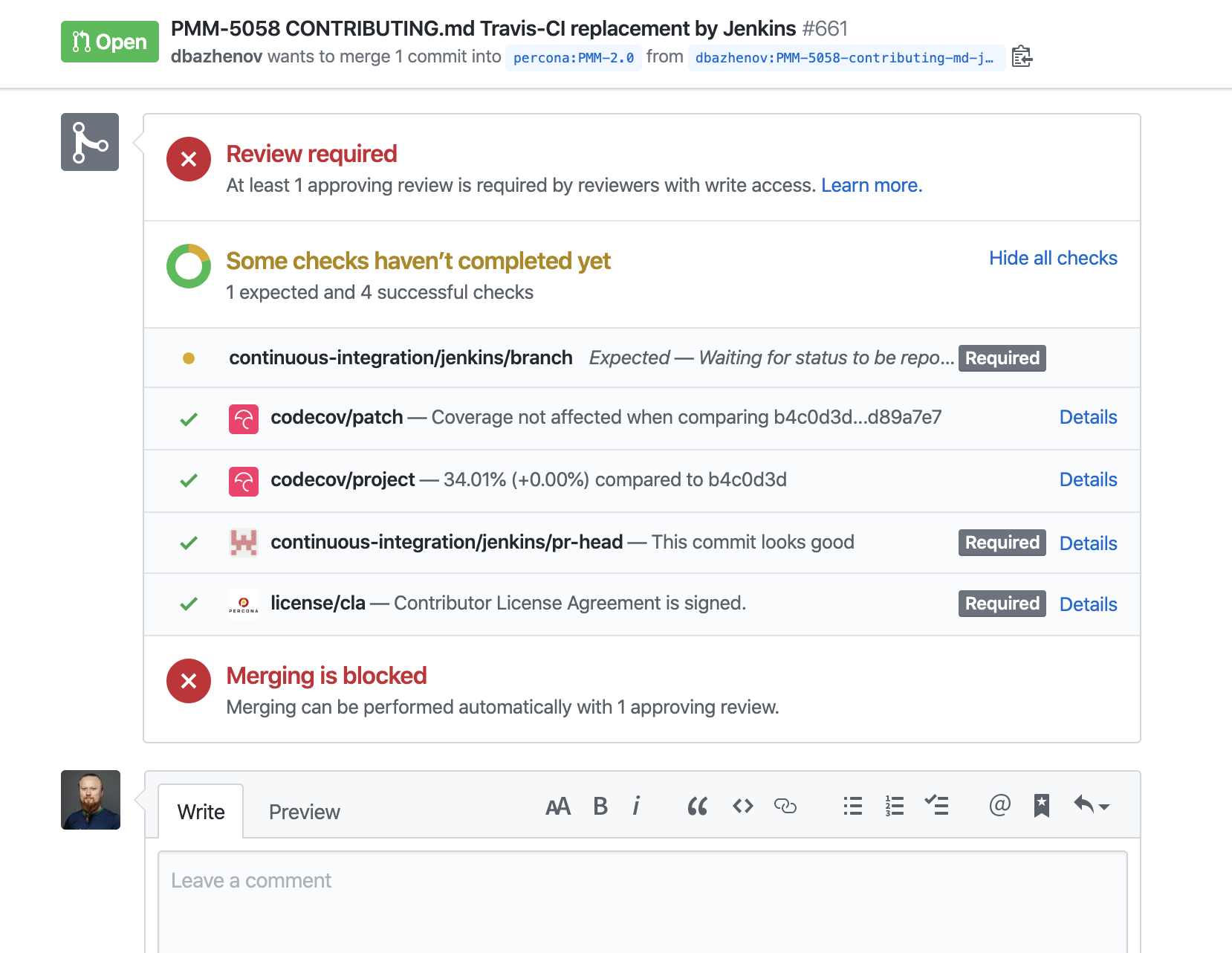Click into the Leave a comment field
This screenshot has width=1232, height=953.
pyautogui.click(x=643, y=902)
